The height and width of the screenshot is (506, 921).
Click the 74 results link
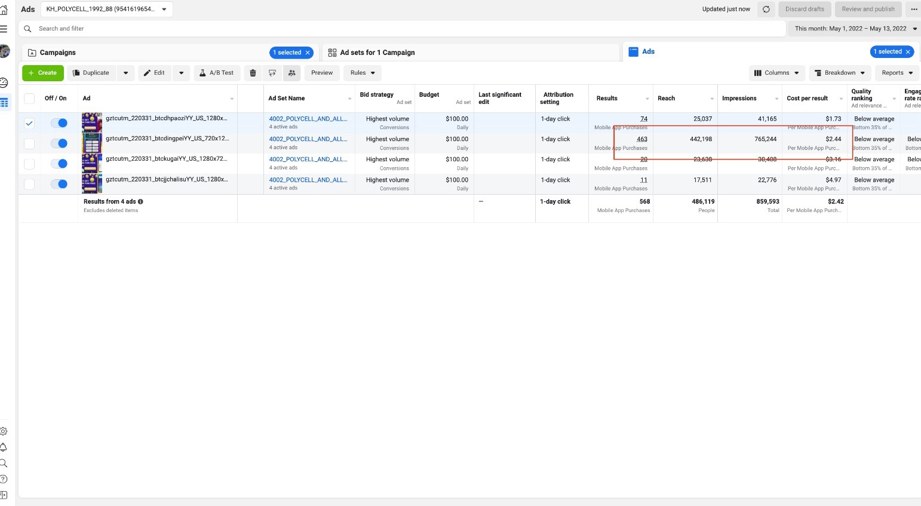(644, 119)
